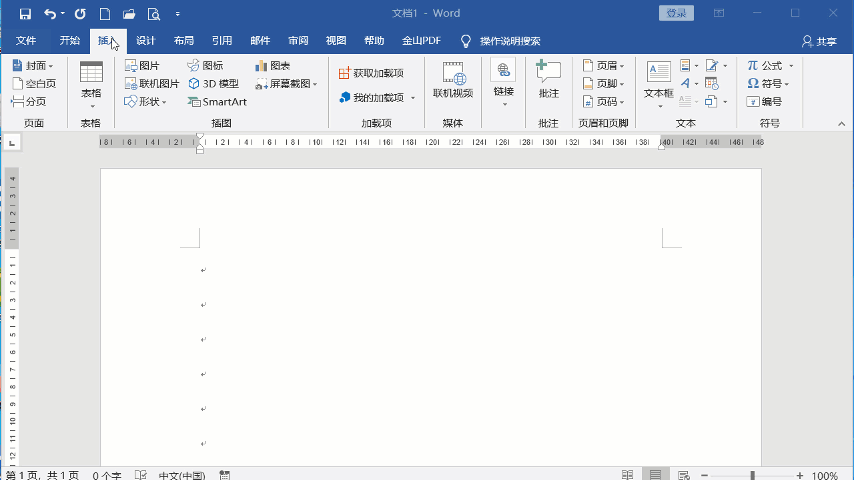The width and height of the screenshot is (854, 480).
Task: Insert a cover page (封面)
Action: tap(33, 65)
